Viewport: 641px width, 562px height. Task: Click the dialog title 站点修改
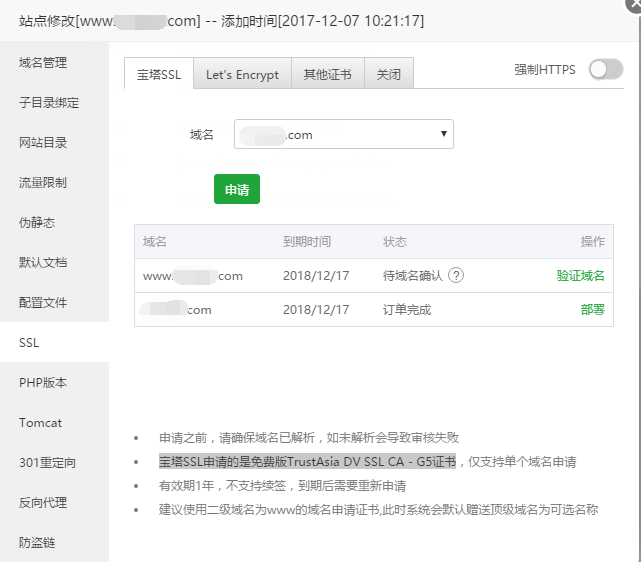point(221,20)
